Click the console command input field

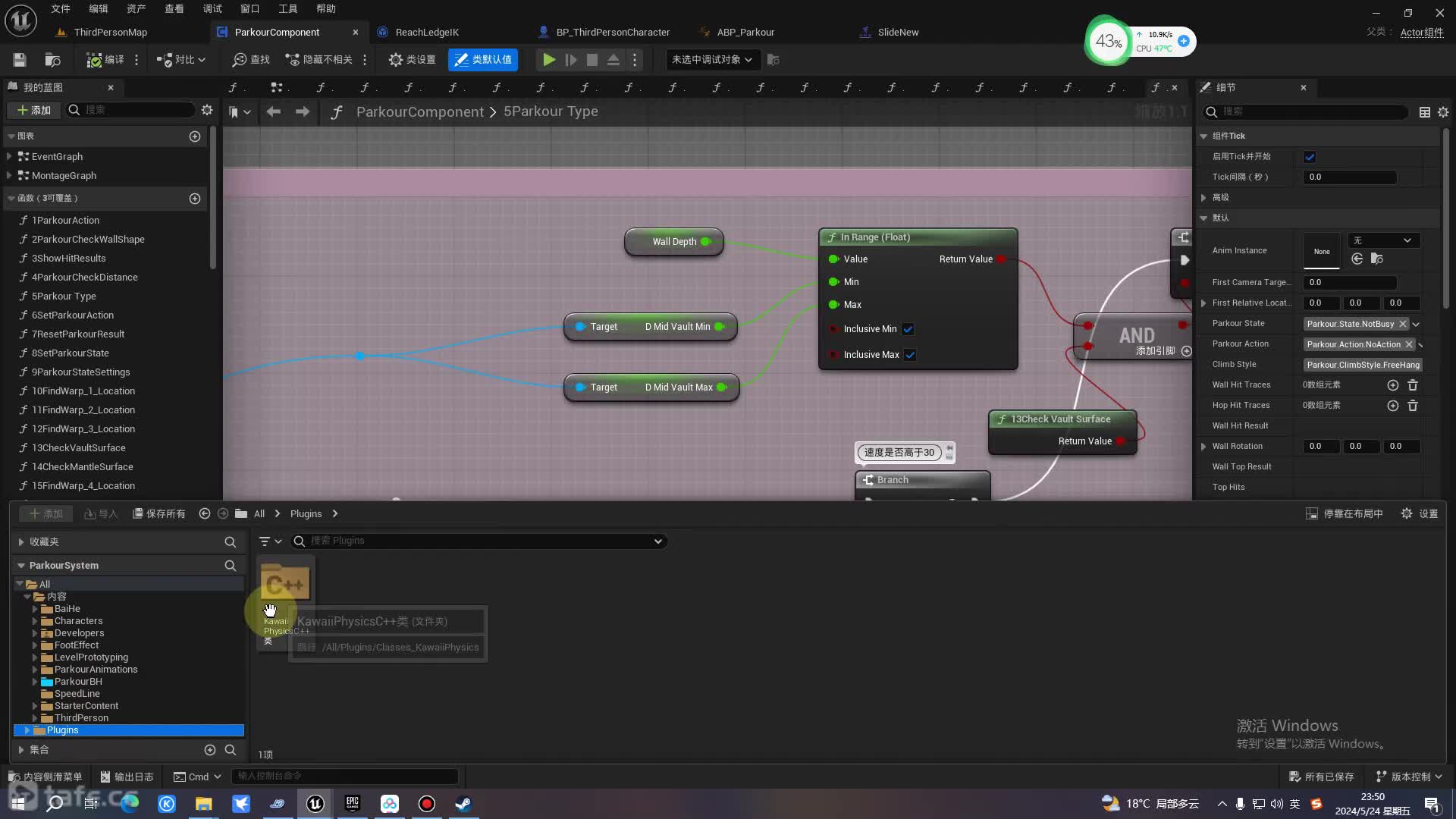(345, 776)
